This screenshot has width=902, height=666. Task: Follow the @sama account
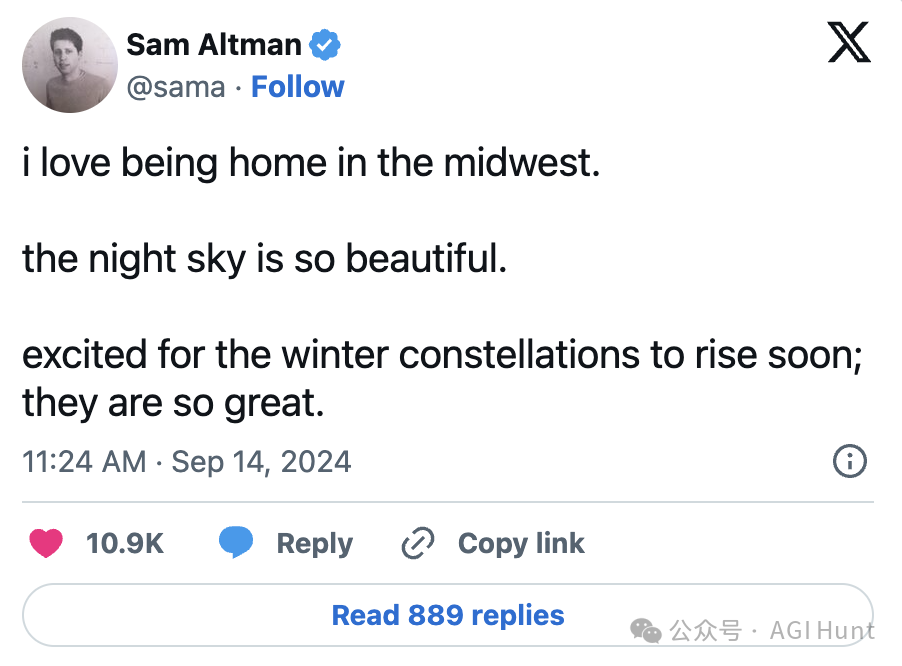pos(297,87)
